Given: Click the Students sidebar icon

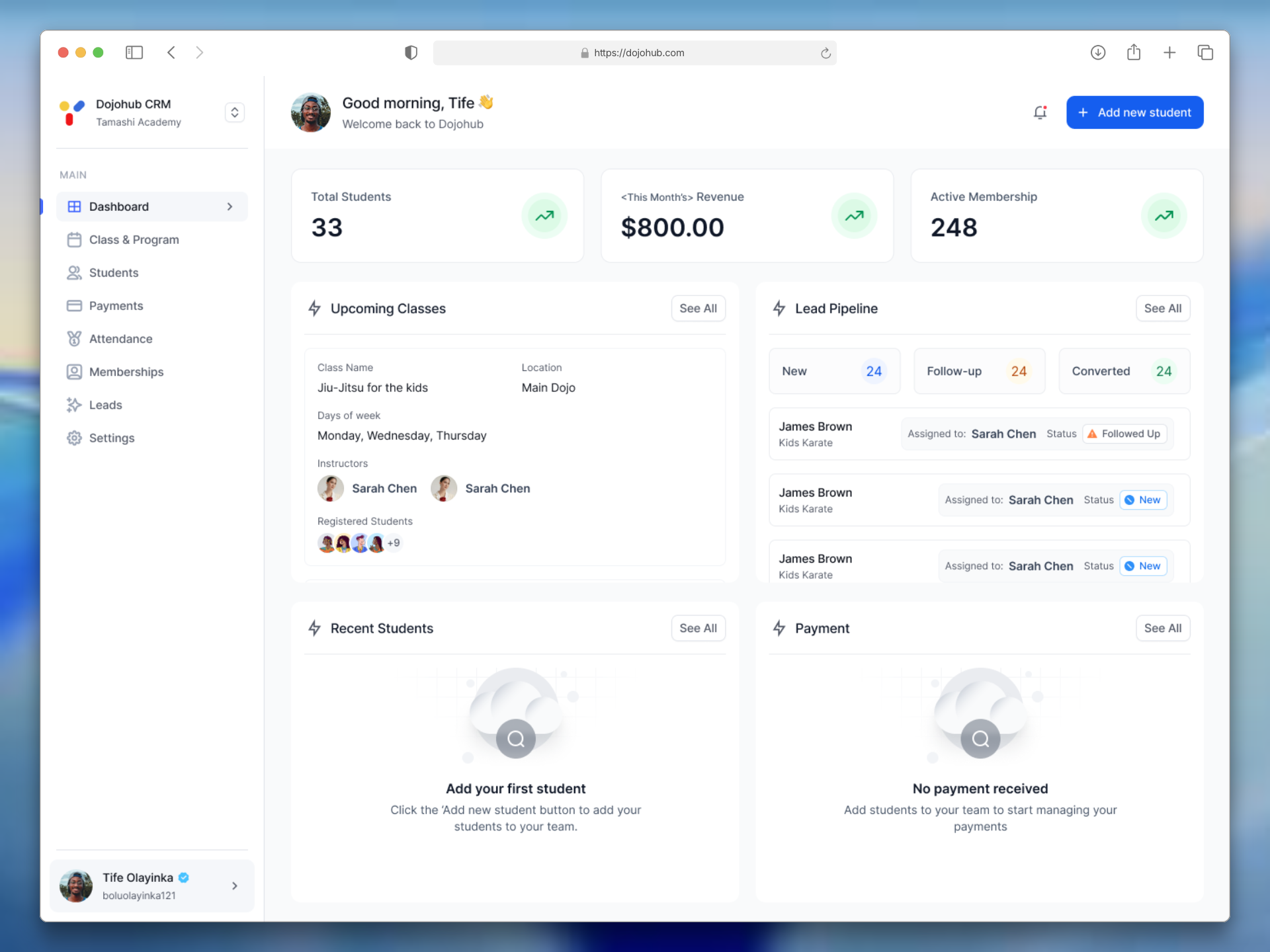Looking at the screenshot, I should (x=75, y=272).
